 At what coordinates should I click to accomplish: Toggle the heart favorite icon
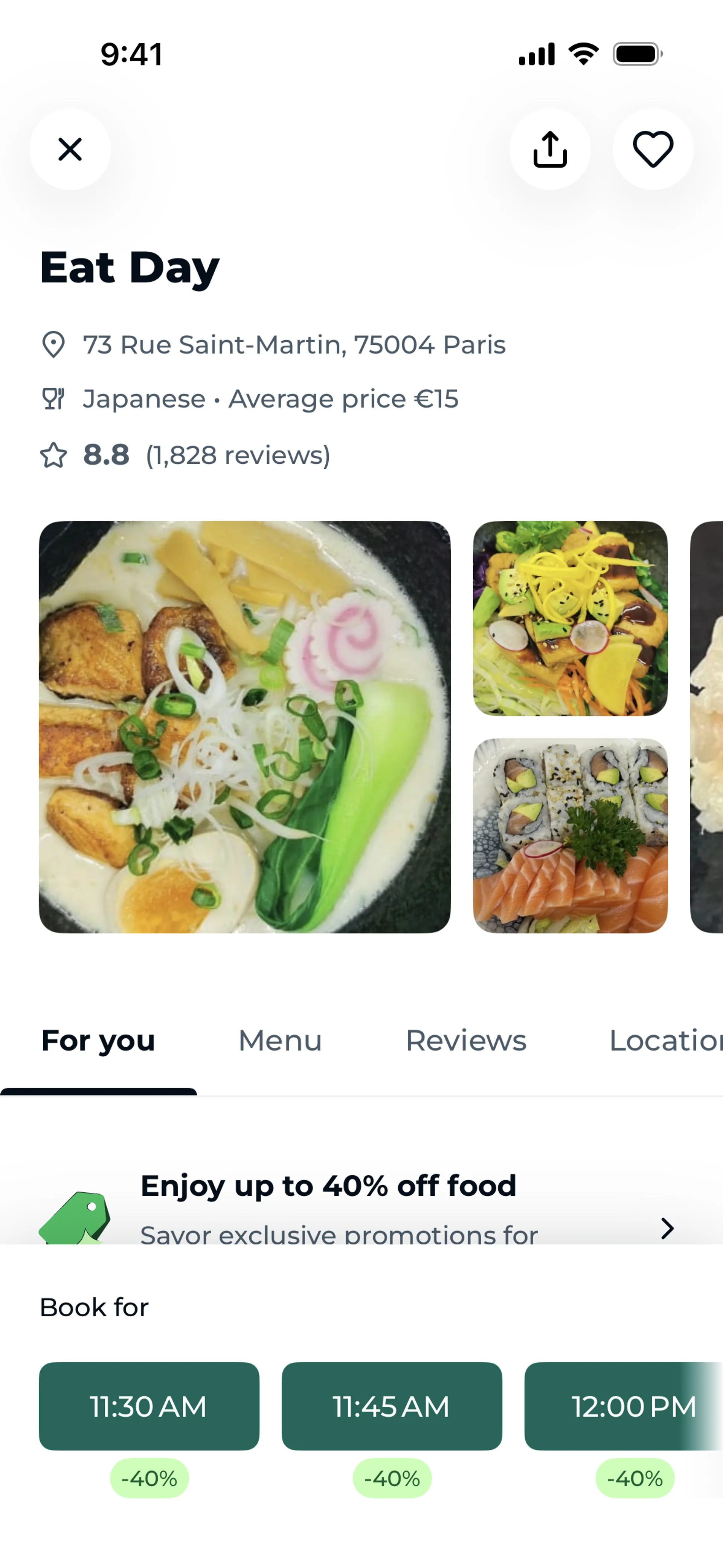653,149
